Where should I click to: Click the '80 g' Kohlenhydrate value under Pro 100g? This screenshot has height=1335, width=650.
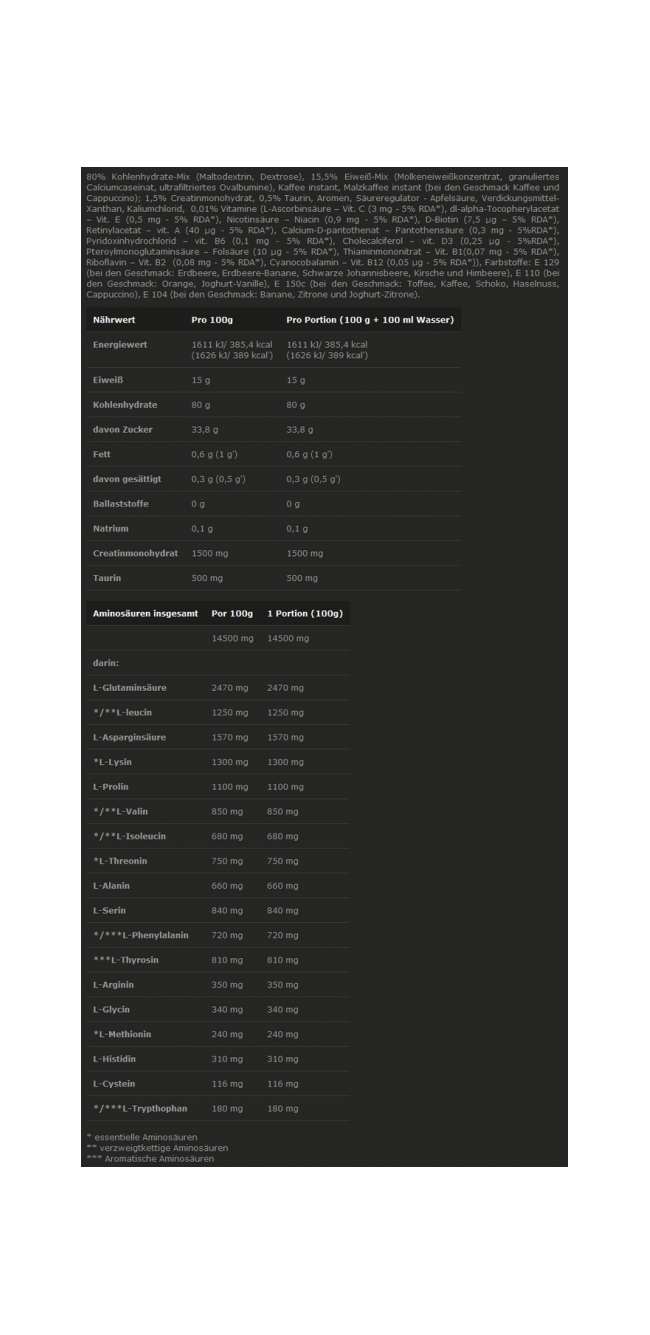coord(201,405)
